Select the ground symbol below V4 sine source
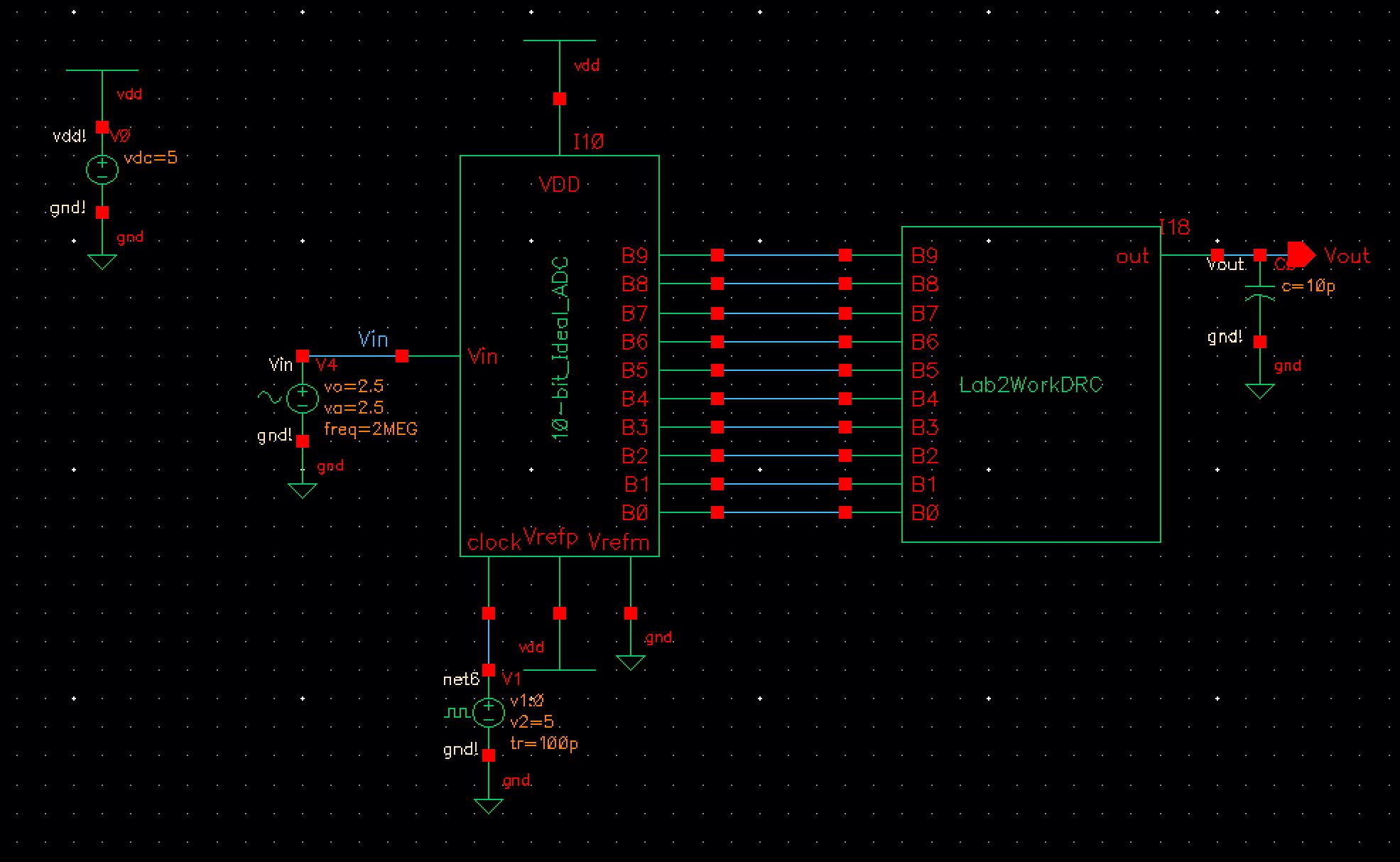 pos(302,490)
